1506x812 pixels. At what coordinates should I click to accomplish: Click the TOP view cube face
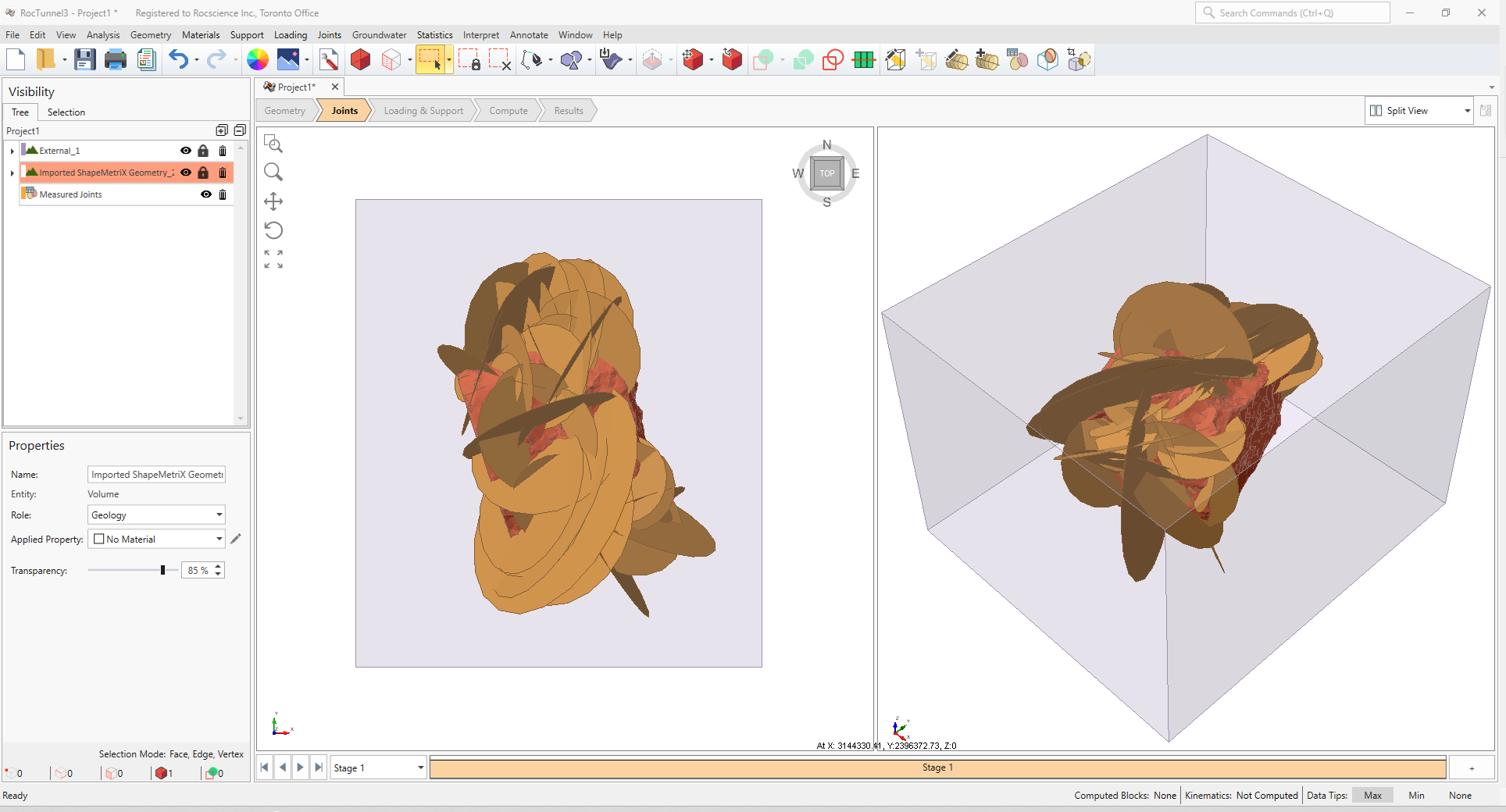tap(827, 173)
